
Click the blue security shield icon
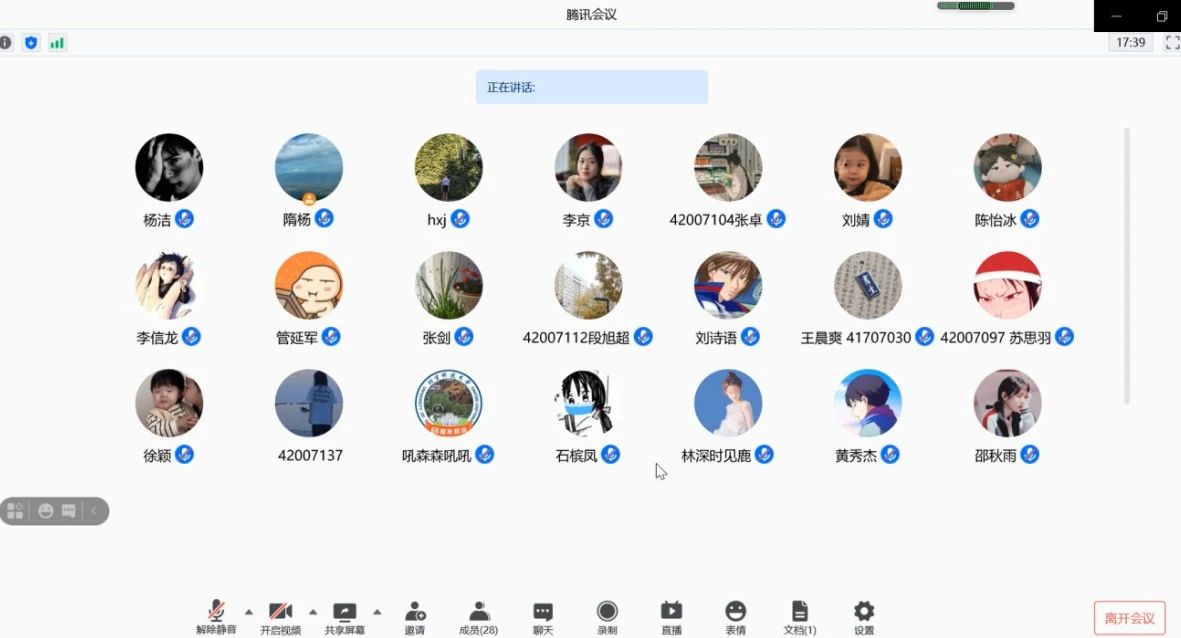tap(31, 43)
